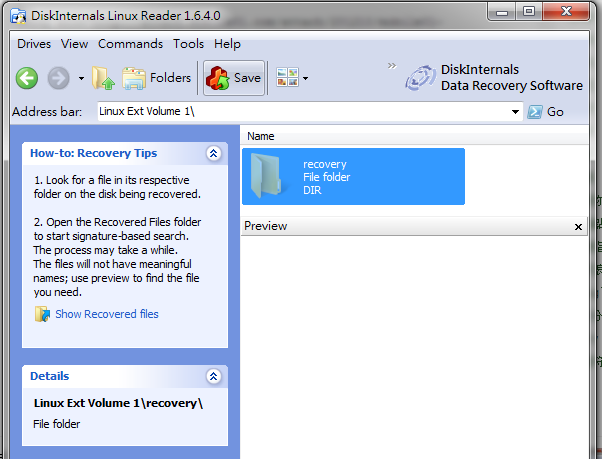This screenshot has width=602, height=459.
Task: Expand toolbar overflow chevron
Action: [x=392, y=66]
